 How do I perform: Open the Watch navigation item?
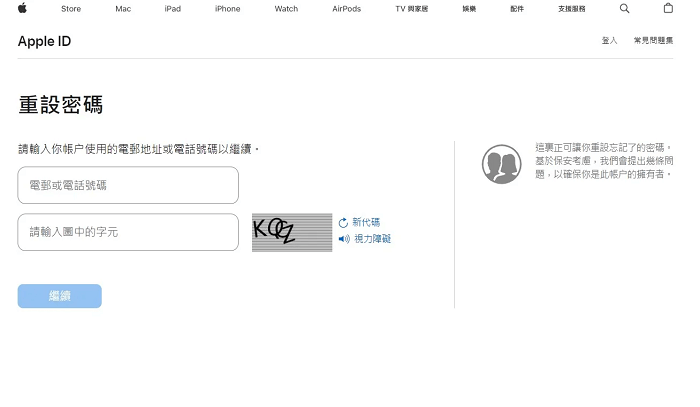click(286, 8)
